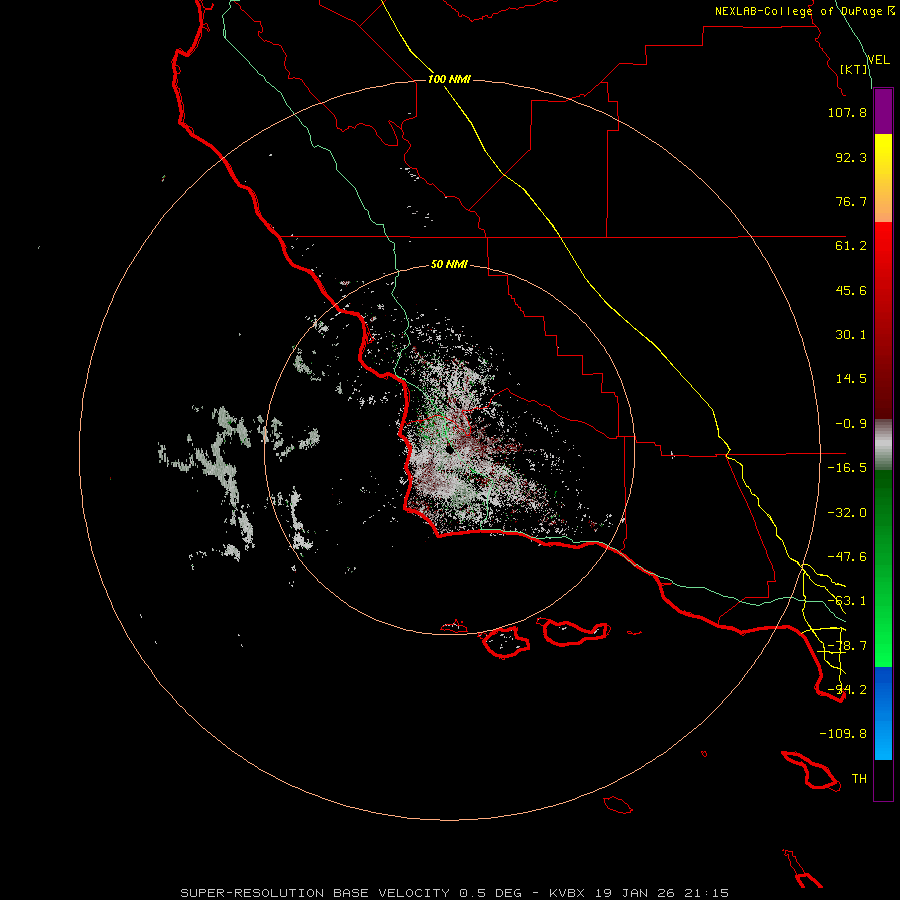Click the -47.6 legend value
This screenshot has width=900, height=900.
[847, 557]
